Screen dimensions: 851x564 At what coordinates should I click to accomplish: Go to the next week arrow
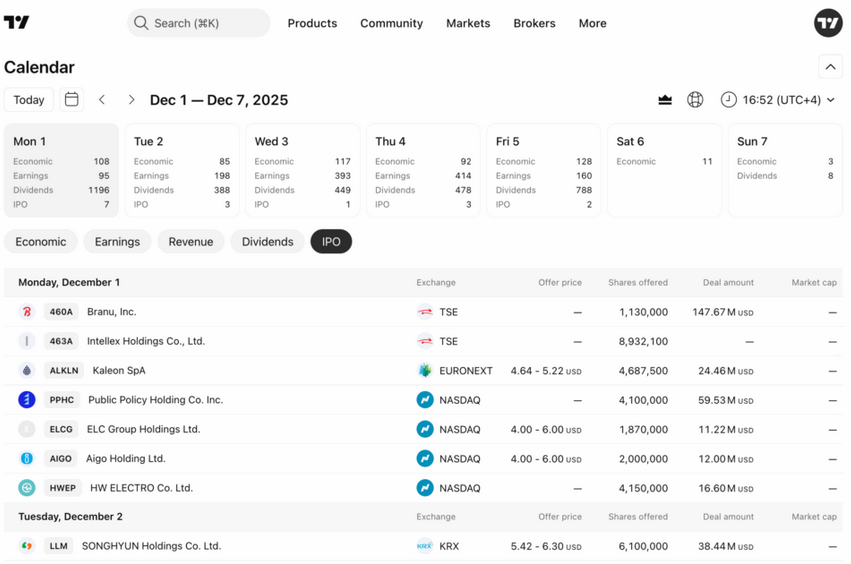[131, 100]
